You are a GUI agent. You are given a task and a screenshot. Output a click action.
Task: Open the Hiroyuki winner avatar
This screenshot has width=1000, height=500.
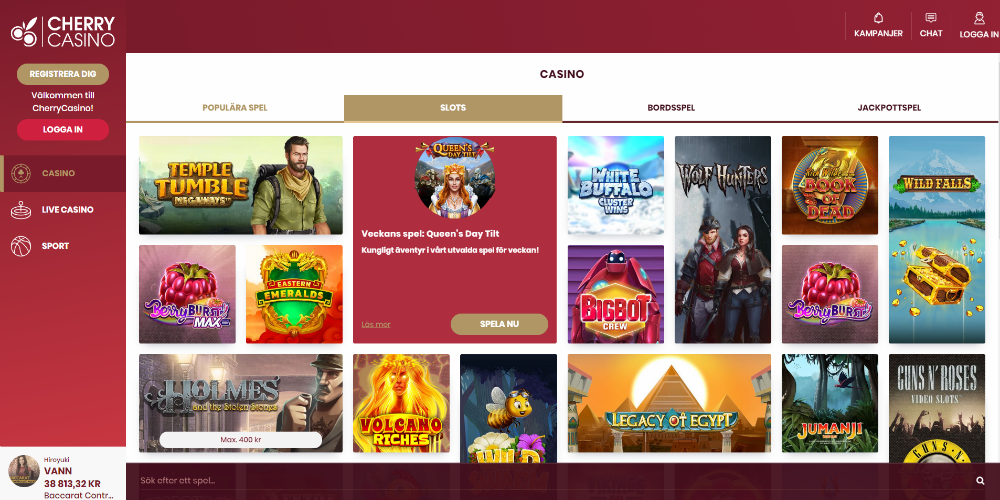pos(24,471)
